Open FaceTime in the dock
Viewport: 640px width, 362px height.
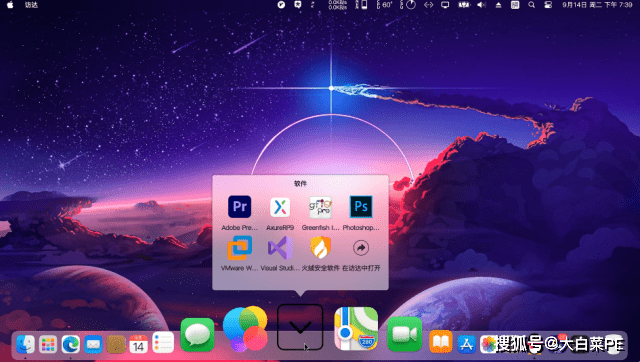click(404, 334)
